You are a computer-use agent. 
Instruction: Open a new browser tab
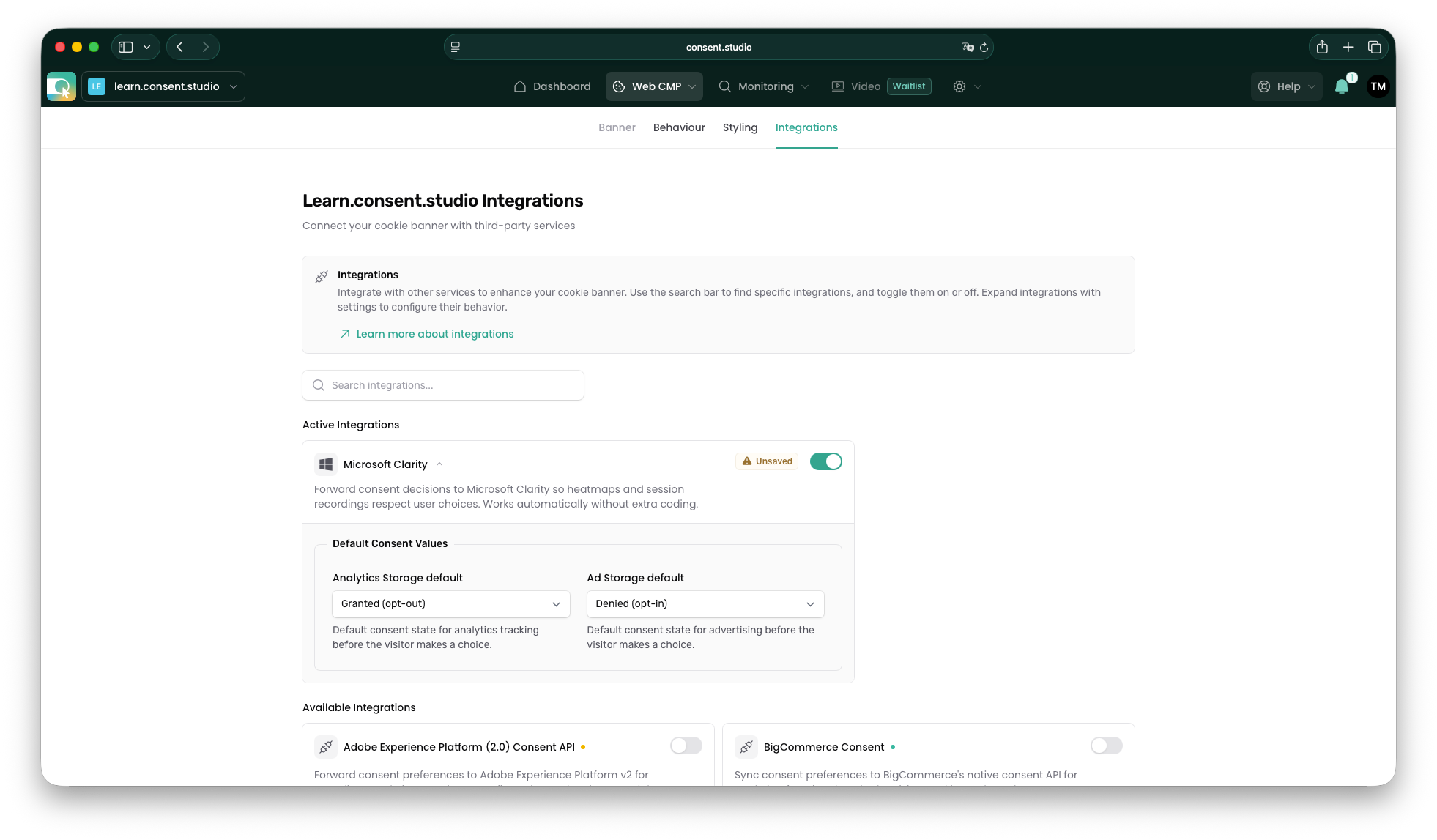tap(1348, 47)
